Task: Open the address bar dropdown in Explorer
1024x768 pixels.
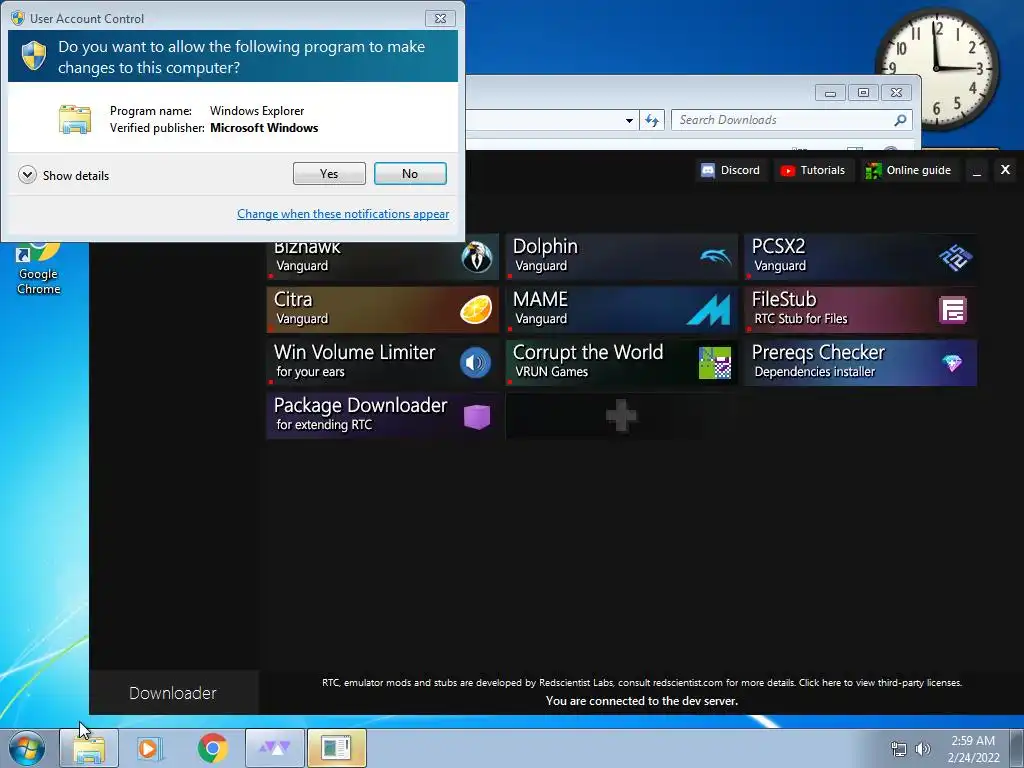Action: coord(629,120)
